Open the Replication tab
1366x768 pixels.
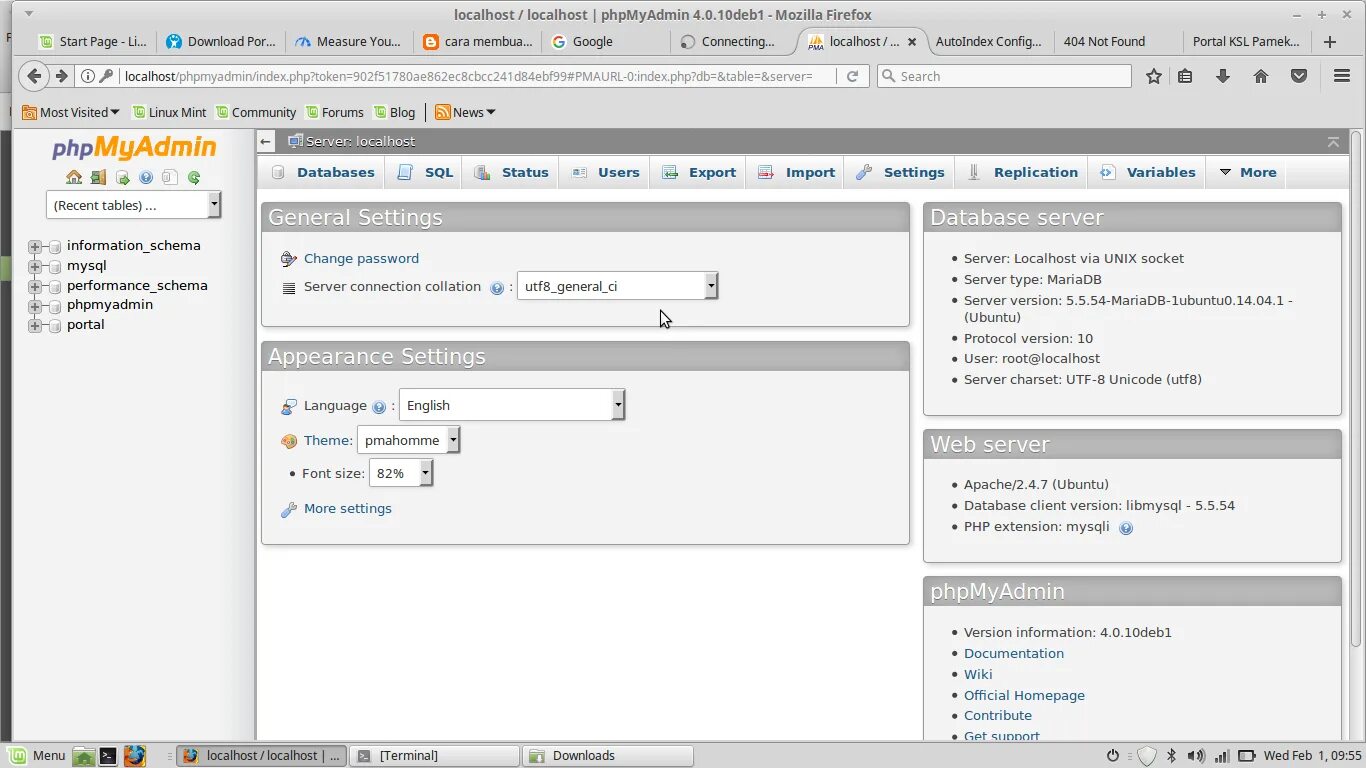pos(1022,172)
